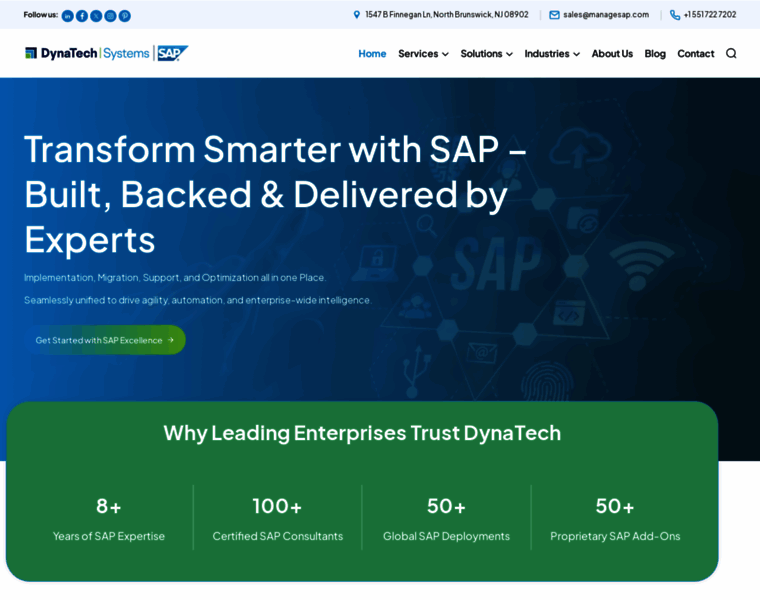Image resolution: width=760 pixels, height=600 pixels.
Task: Click the DynaTech Systems SAP logo
Action: coord(106,54)
